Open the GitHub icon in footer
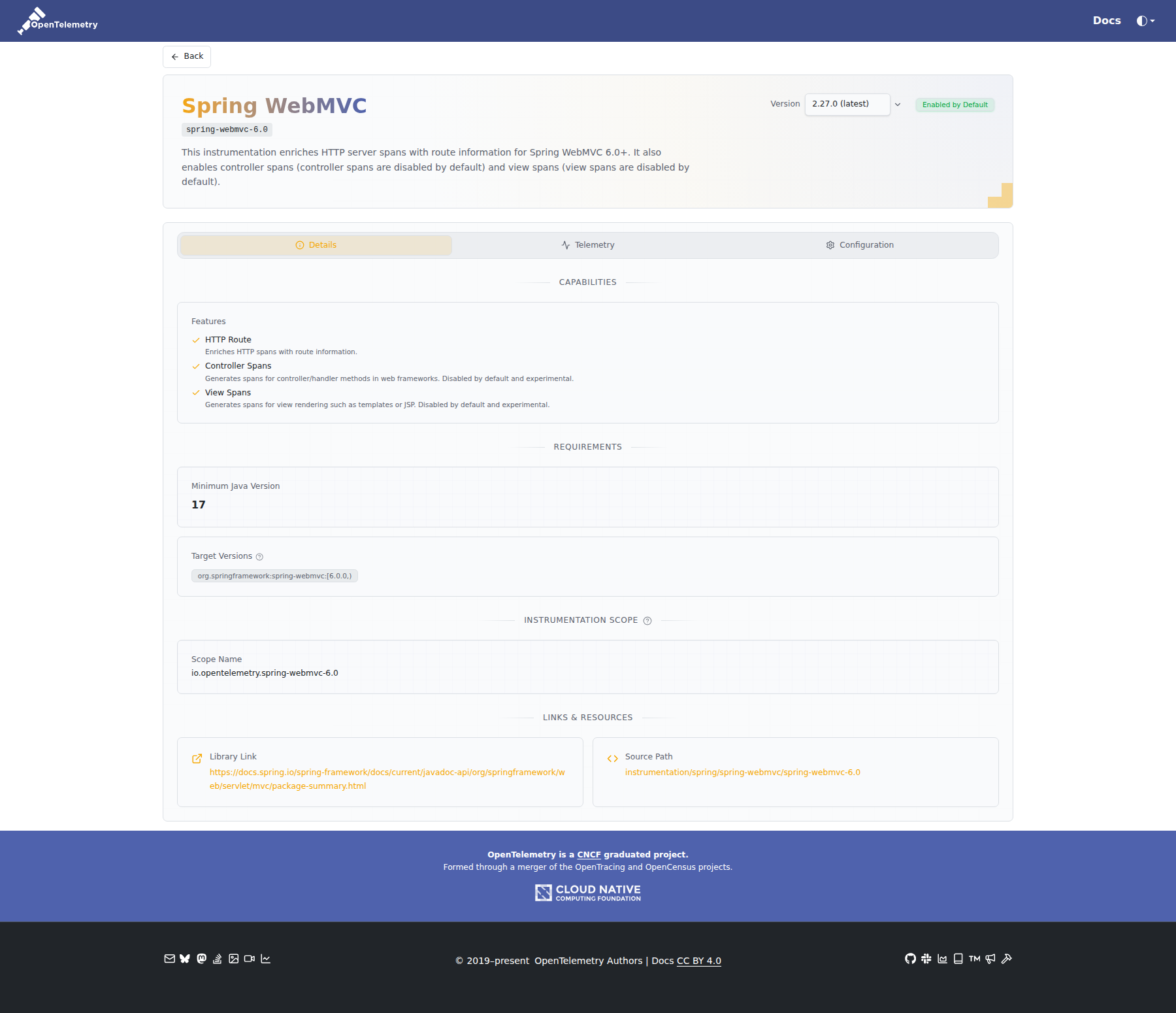Viewport: 1176px width, 1013px height. click(910, 959)
